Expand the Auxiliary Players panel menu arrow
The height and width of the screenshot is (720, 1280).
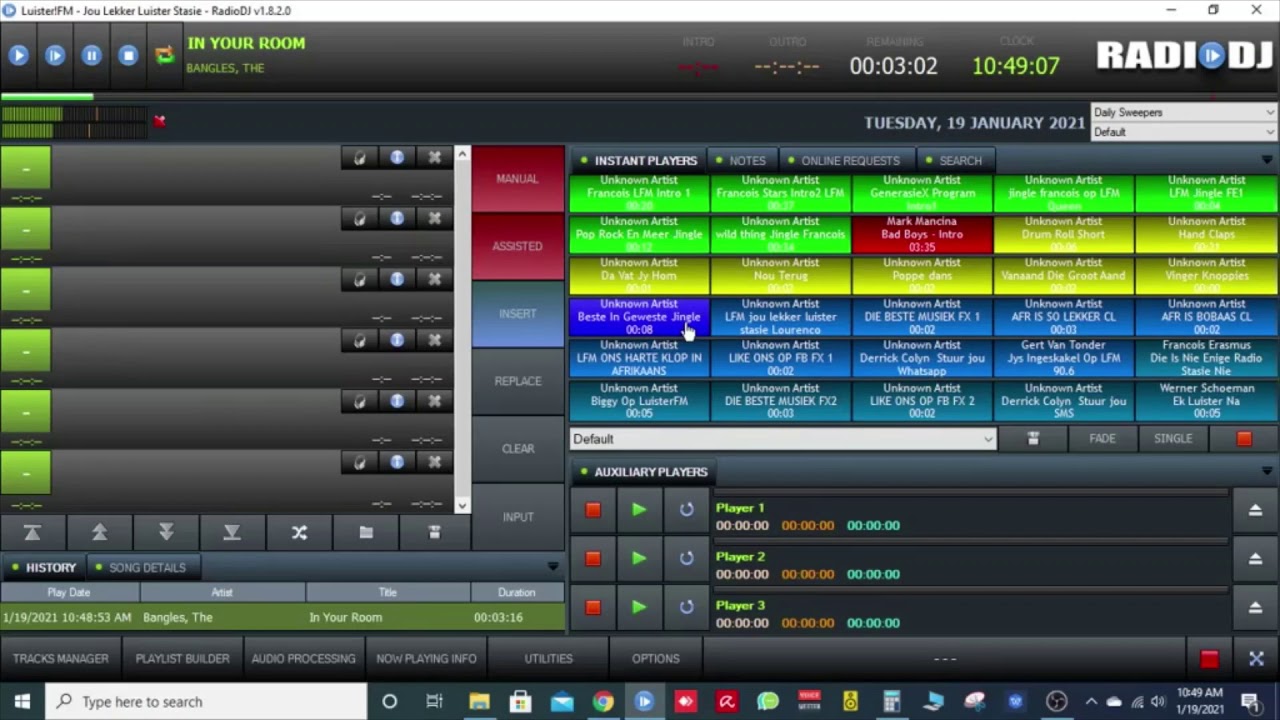coord(1267,472)
